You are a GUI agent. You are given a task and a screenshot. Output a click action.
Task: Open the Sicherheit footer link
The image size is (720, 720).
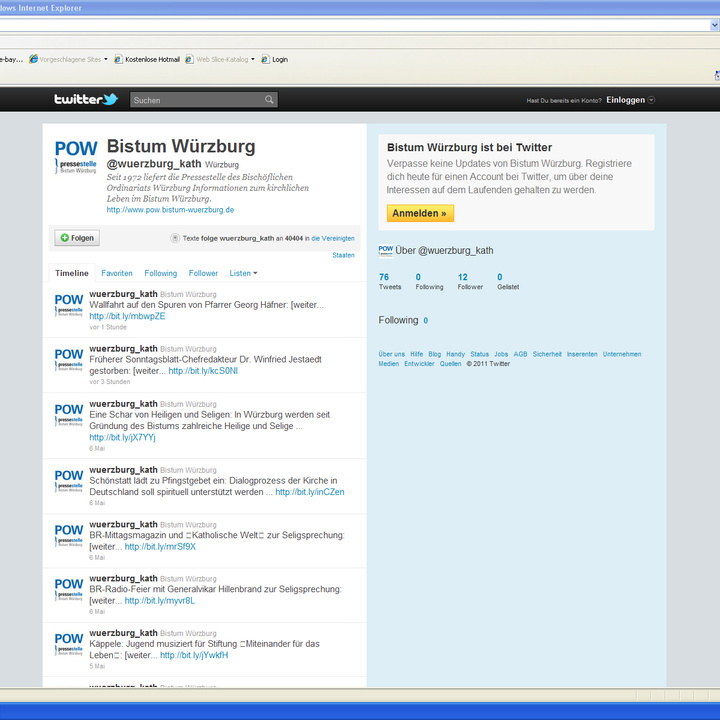tap(547, 354)
